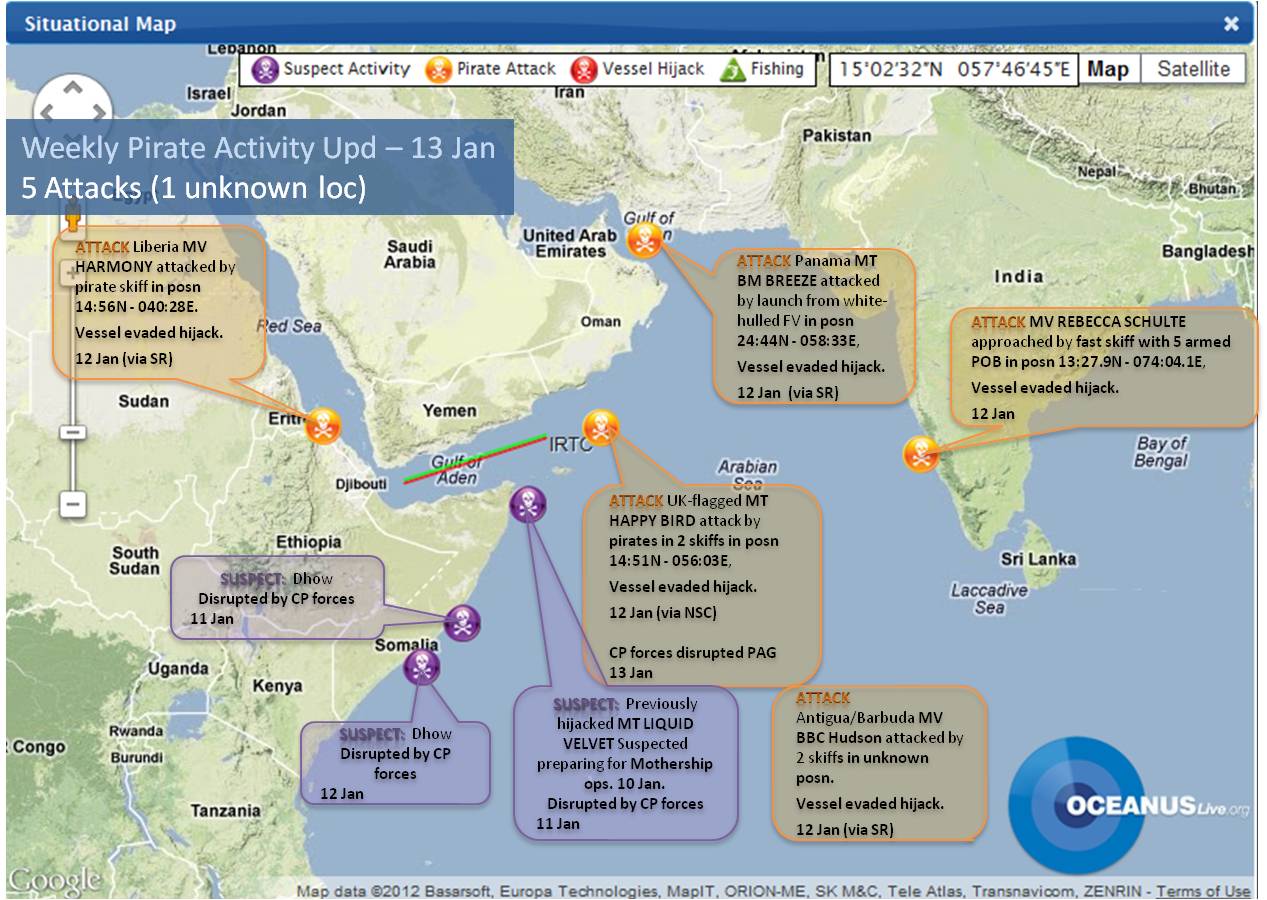Click the pirate attack marker east of IRTC
The width and height of the screenshot is (1267, 900).
coord(600,427)
